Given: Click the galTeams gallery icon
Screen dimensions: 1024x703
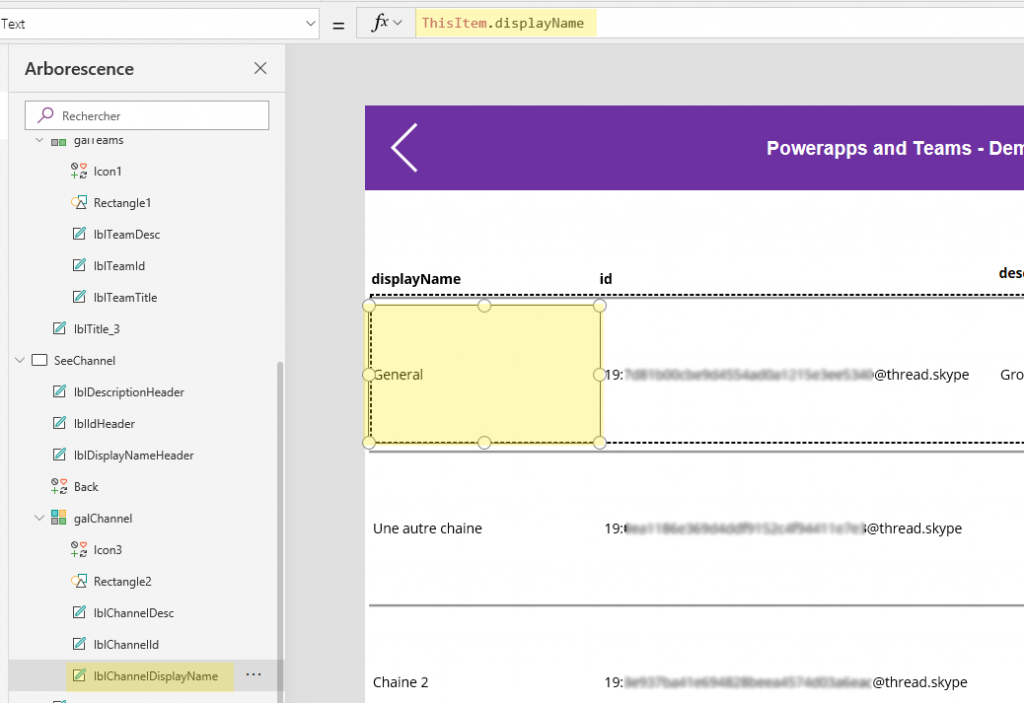Looking at the screenshot, I should tap(59, 141).
